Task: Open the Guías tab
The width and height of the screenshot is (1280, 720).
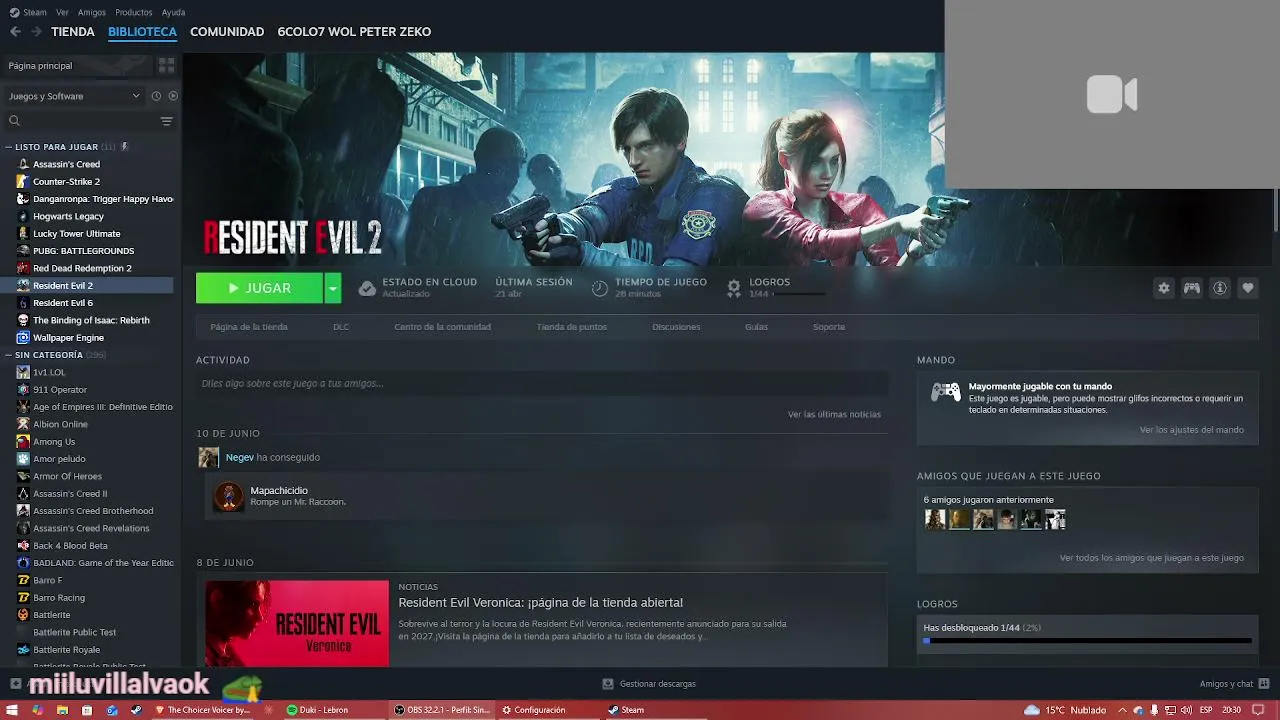Action: (x=756, y=327)
